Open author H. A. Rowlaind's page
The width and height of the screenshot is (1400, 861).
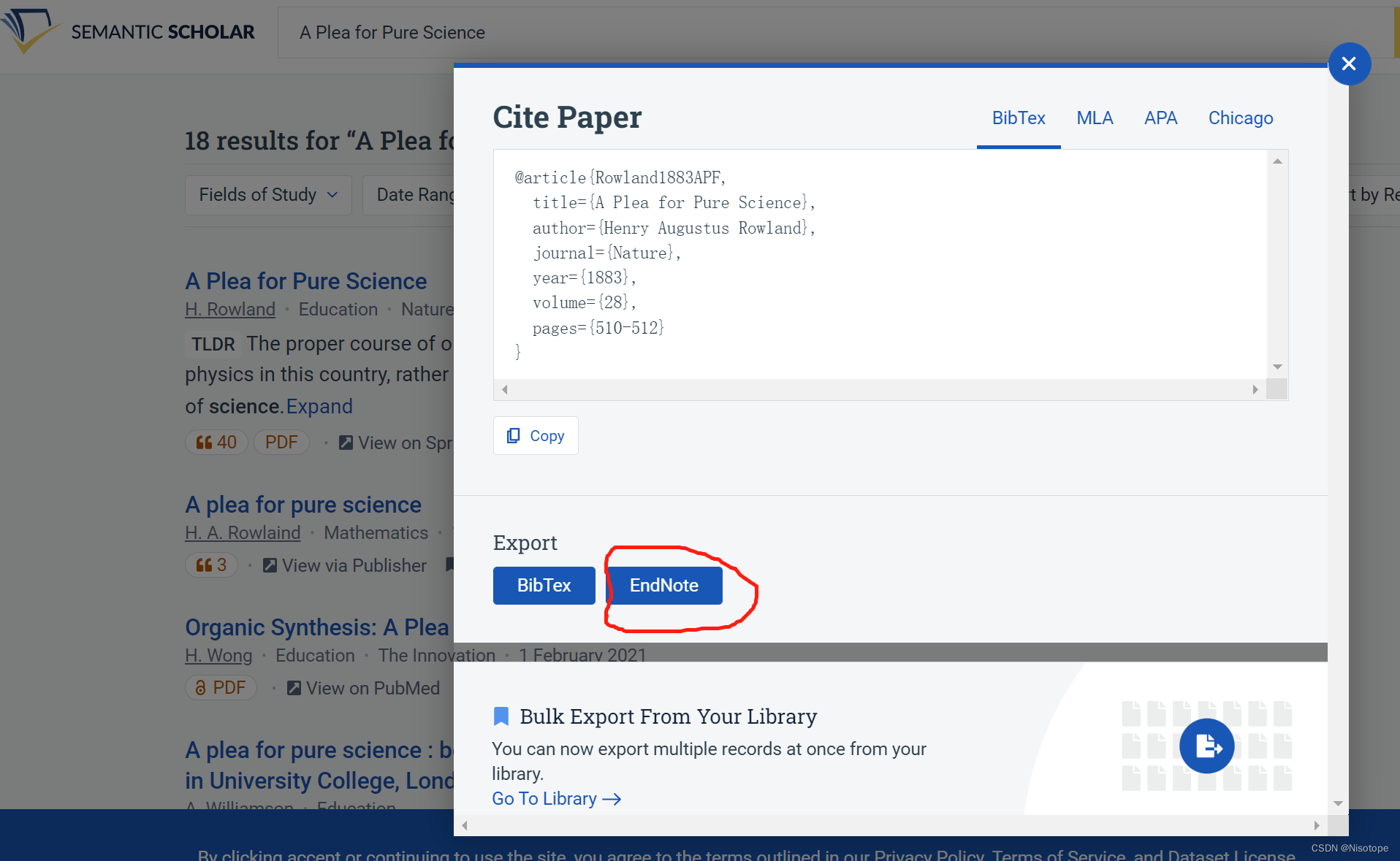[243, 533]
